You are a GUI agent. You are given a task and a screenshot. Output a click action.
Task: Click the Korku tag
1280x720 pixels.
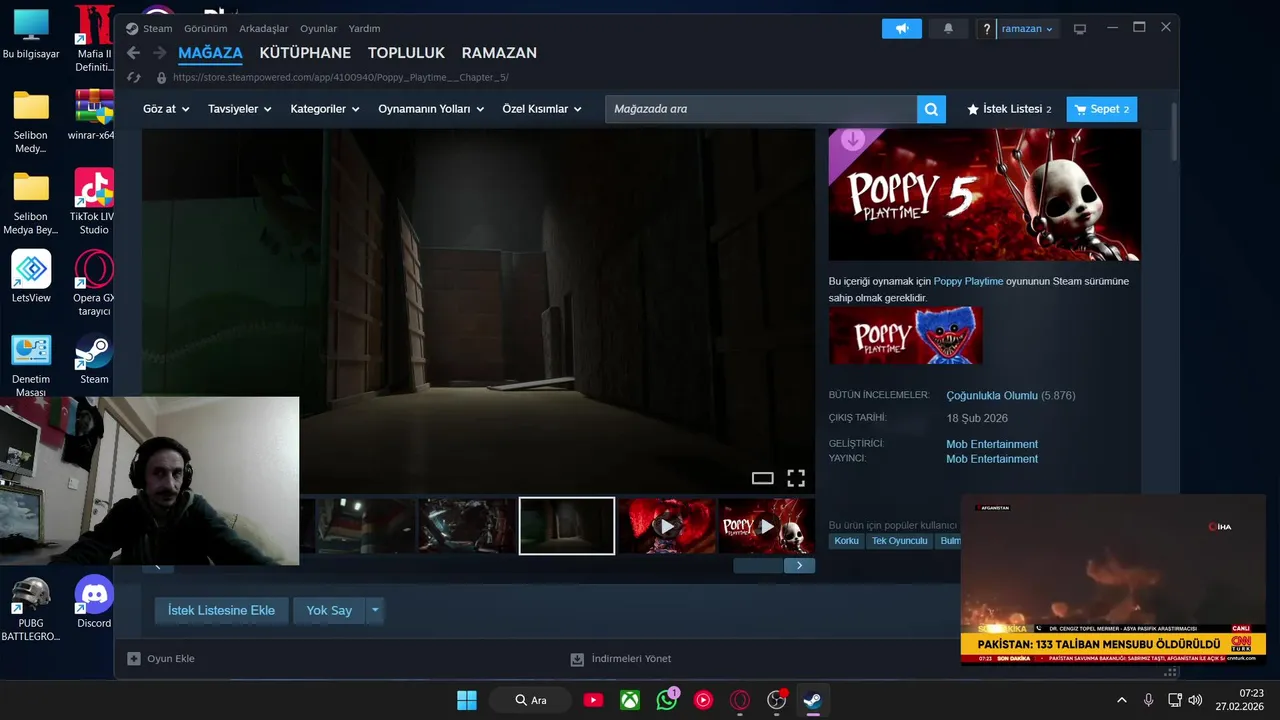coord(846,541)
